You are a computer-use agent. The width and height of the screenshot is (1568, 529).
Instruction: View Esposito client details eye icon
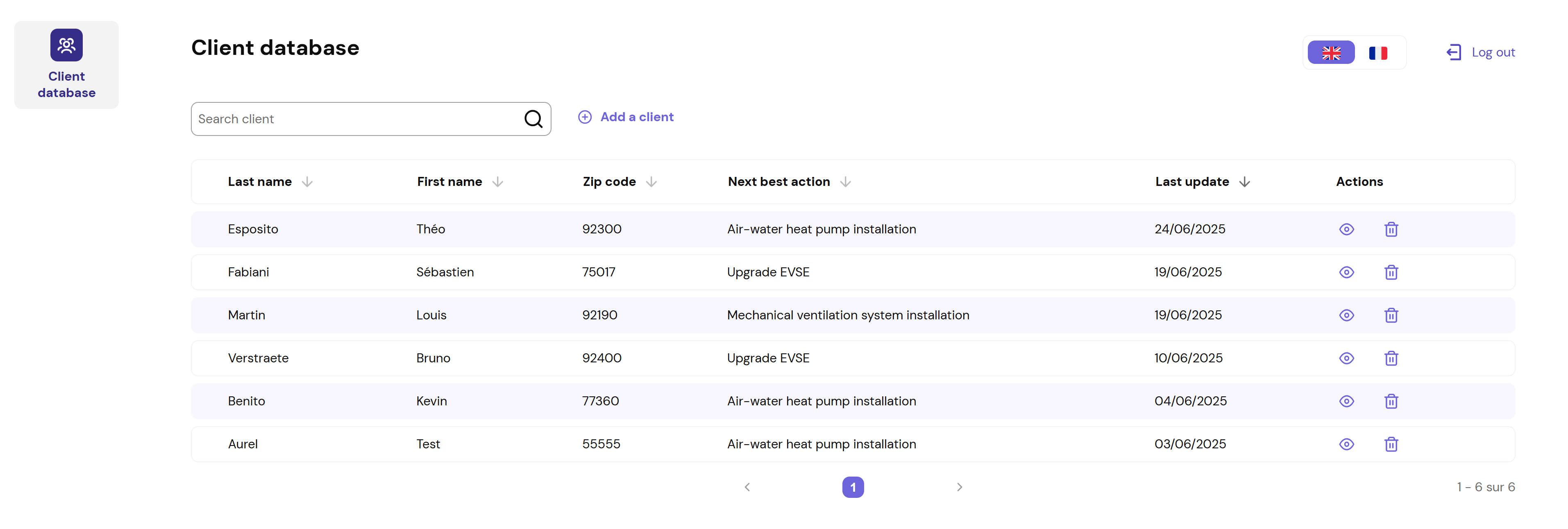1346,229
